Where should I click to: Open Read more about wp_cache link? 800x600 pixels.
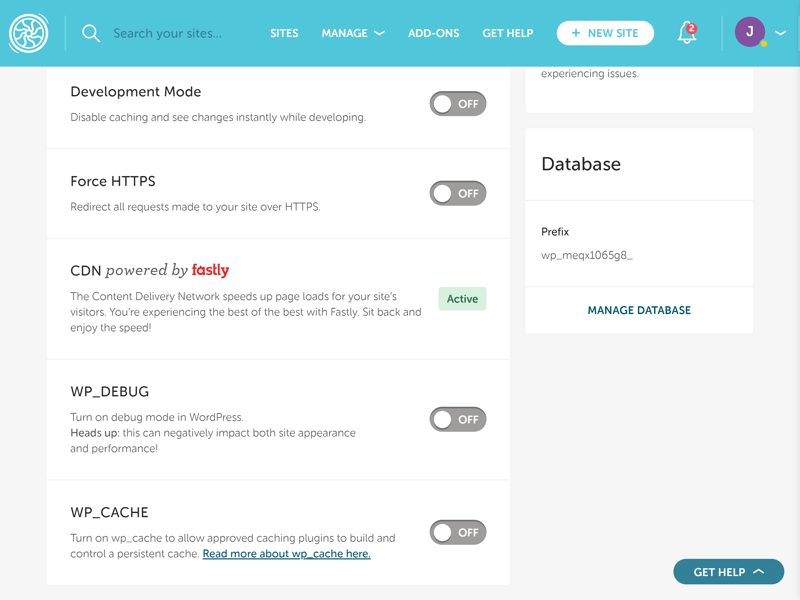point(287,554)
